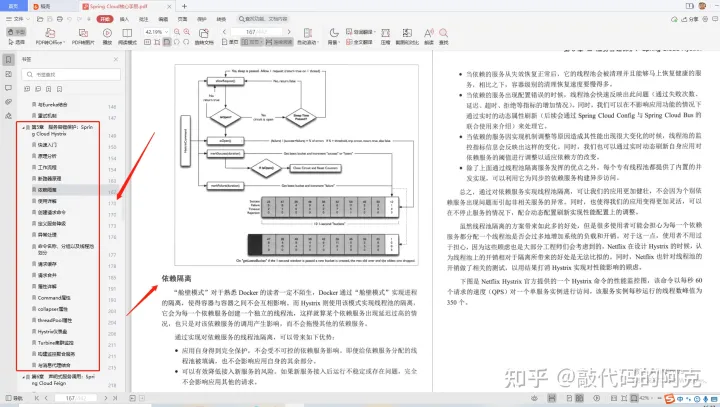
Task: Open the Start ribbon tab
Action: click(105, 19)
